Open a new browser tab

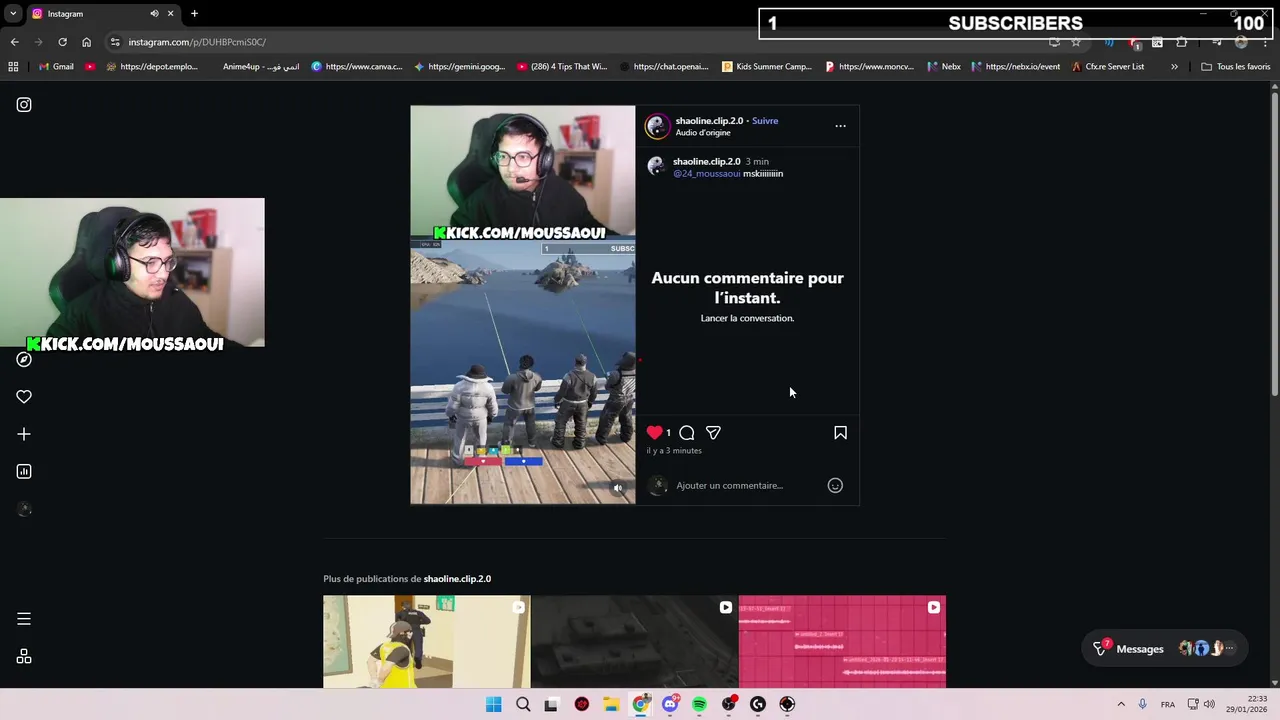point(194,14)
